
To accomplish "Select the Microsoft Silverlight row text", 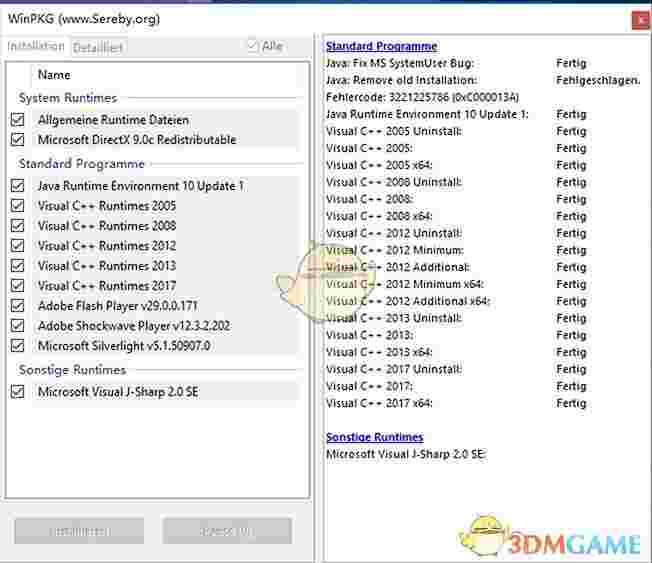I will tap(124, 346).
